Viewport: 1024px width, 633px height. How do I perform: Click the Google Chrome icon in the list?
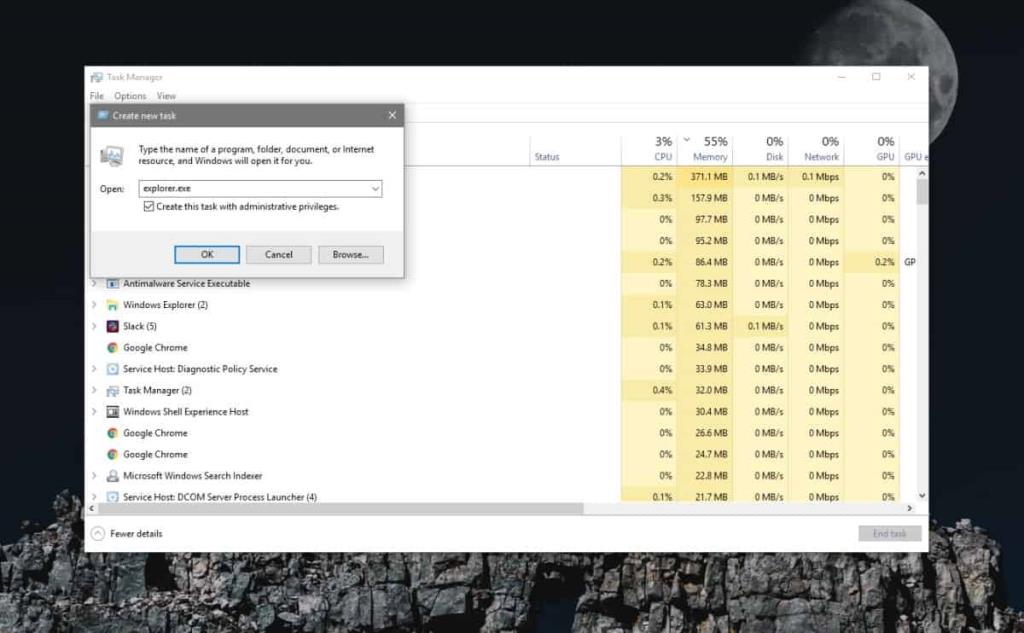click(110, 347)
